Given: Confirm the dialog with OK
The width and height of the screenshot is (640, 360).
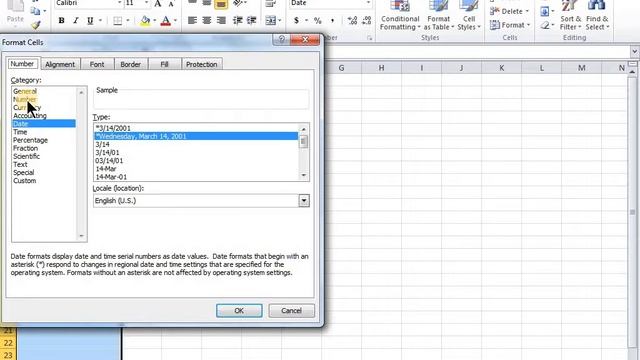Looking at the screenshot, I should point(239,311).
